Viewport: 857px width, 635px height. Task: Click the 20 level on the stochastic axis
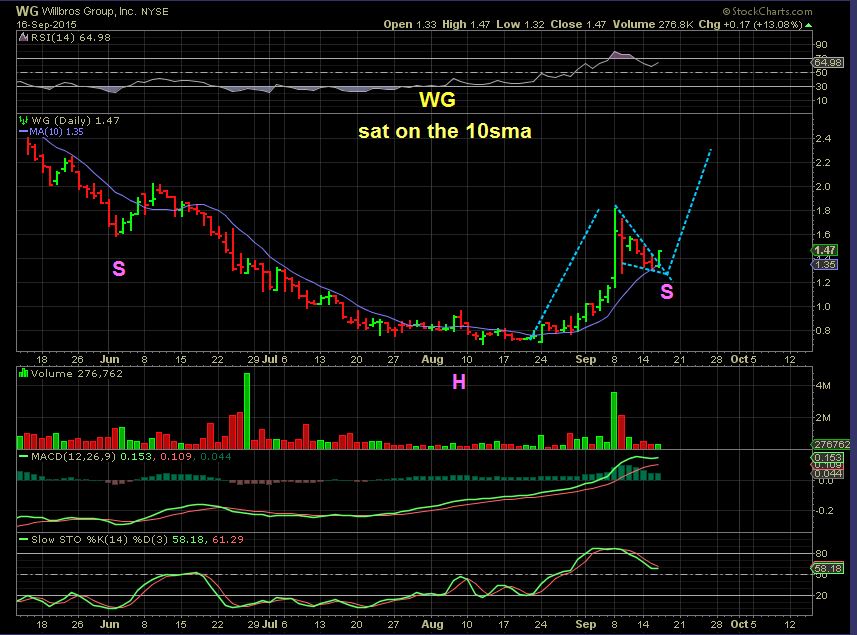tap(821, 596)
